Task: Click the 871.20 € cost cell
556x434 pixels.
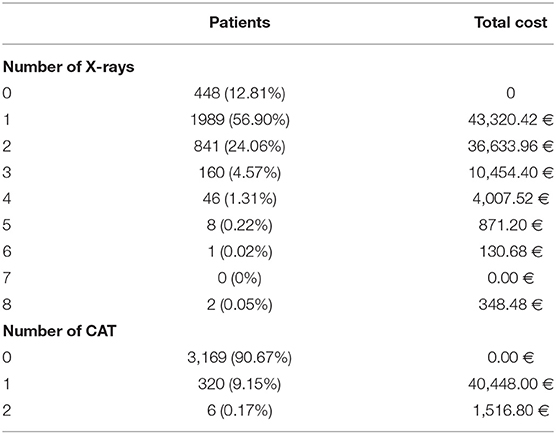Action: (511, 225)
